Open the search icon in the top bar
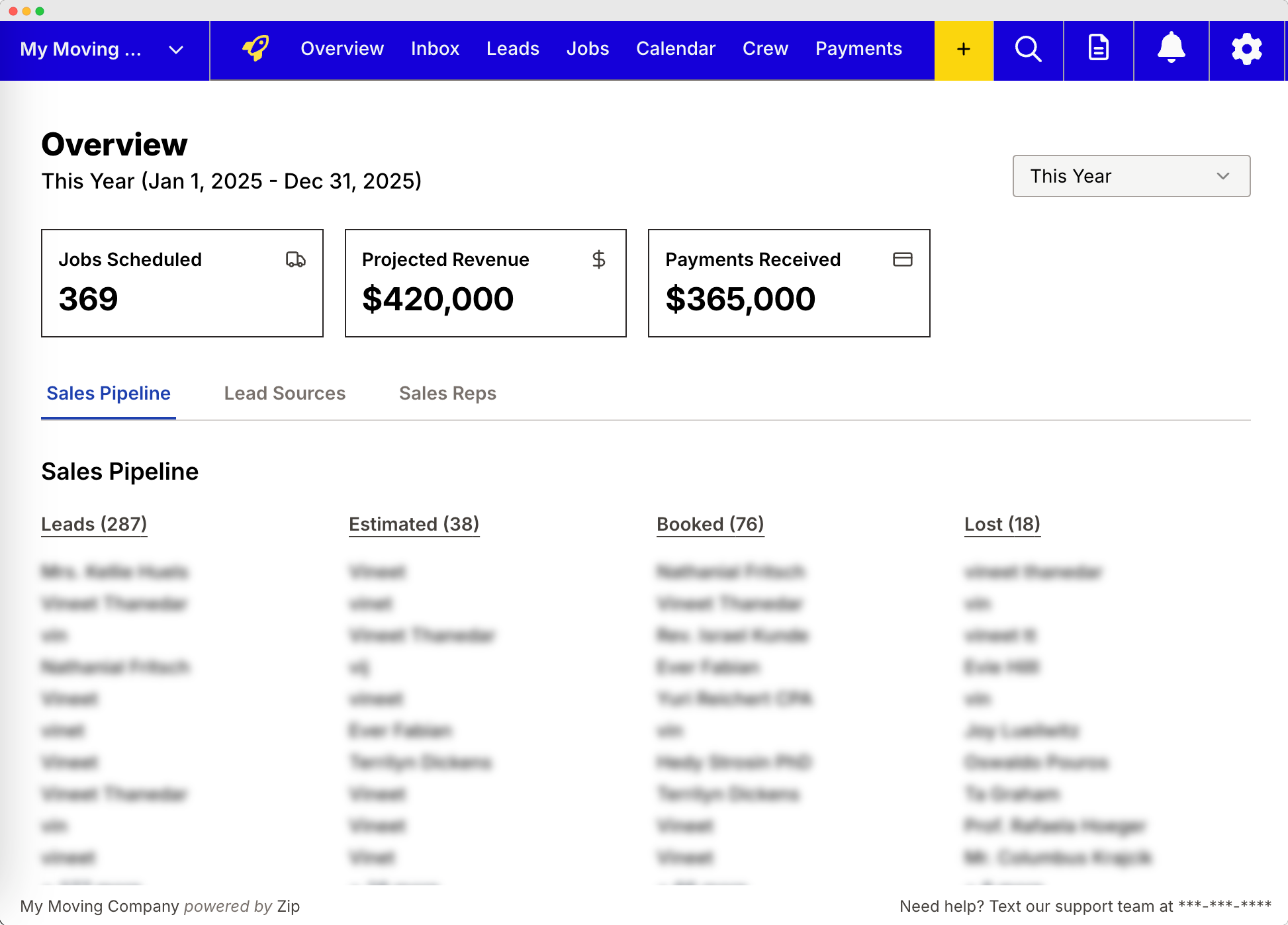Screen dimensions: 1288x925 [1028, 49]
